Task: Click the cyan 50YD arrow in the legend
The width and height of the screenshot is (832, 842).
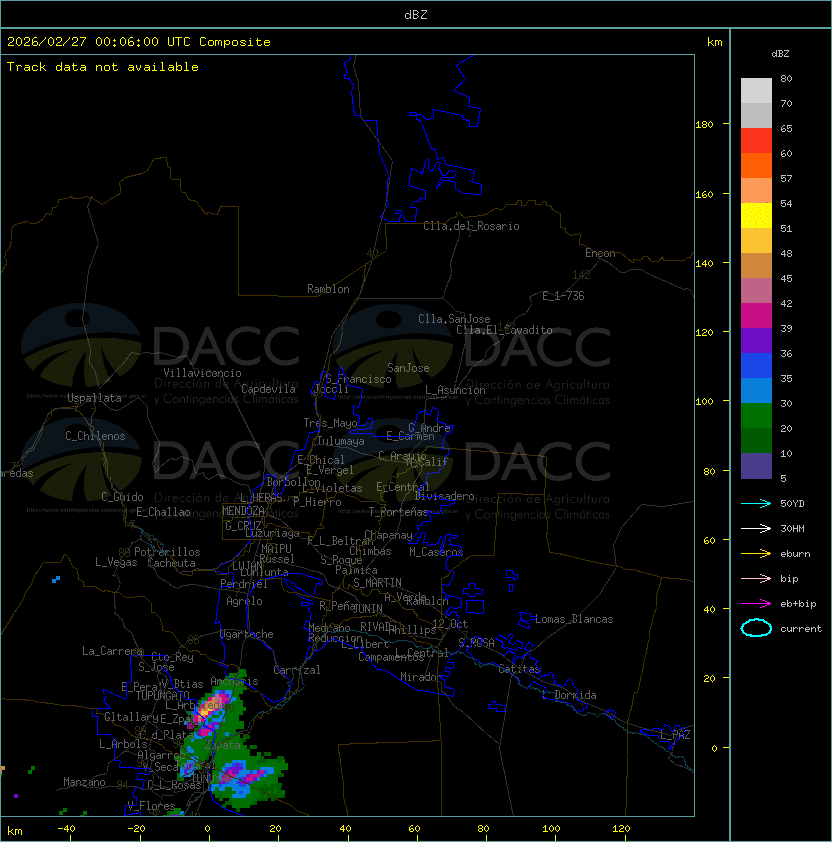Action: point(756,503)
